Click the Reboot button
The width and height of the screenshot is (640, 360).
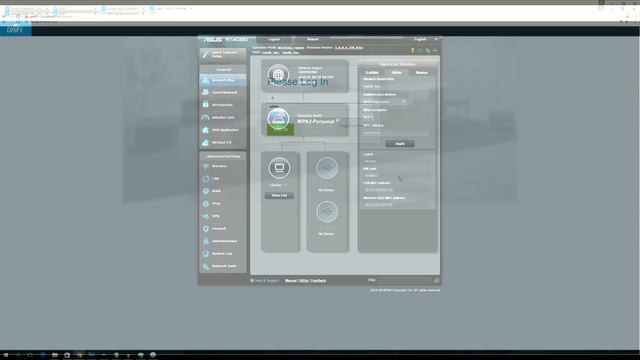(x=313, y=40)
